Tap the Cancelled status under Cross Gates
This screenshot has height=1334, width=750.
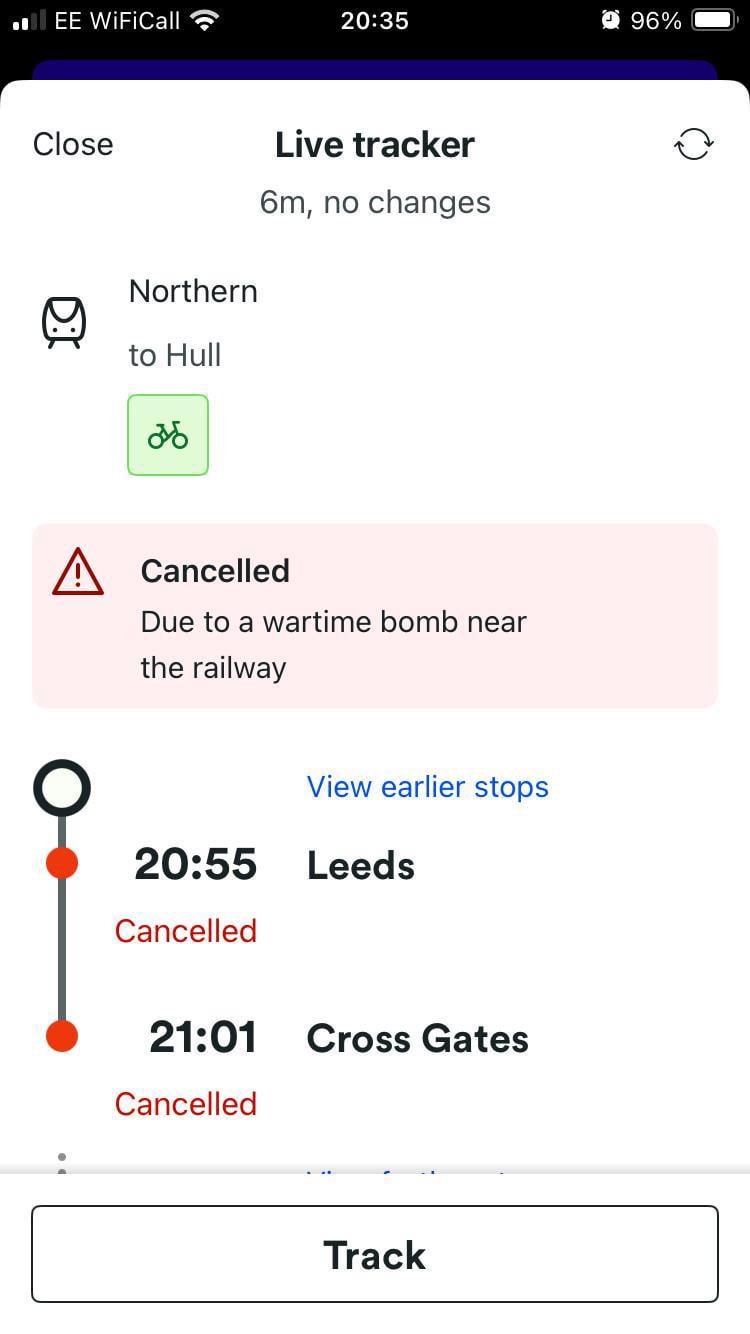[185, 1104]
